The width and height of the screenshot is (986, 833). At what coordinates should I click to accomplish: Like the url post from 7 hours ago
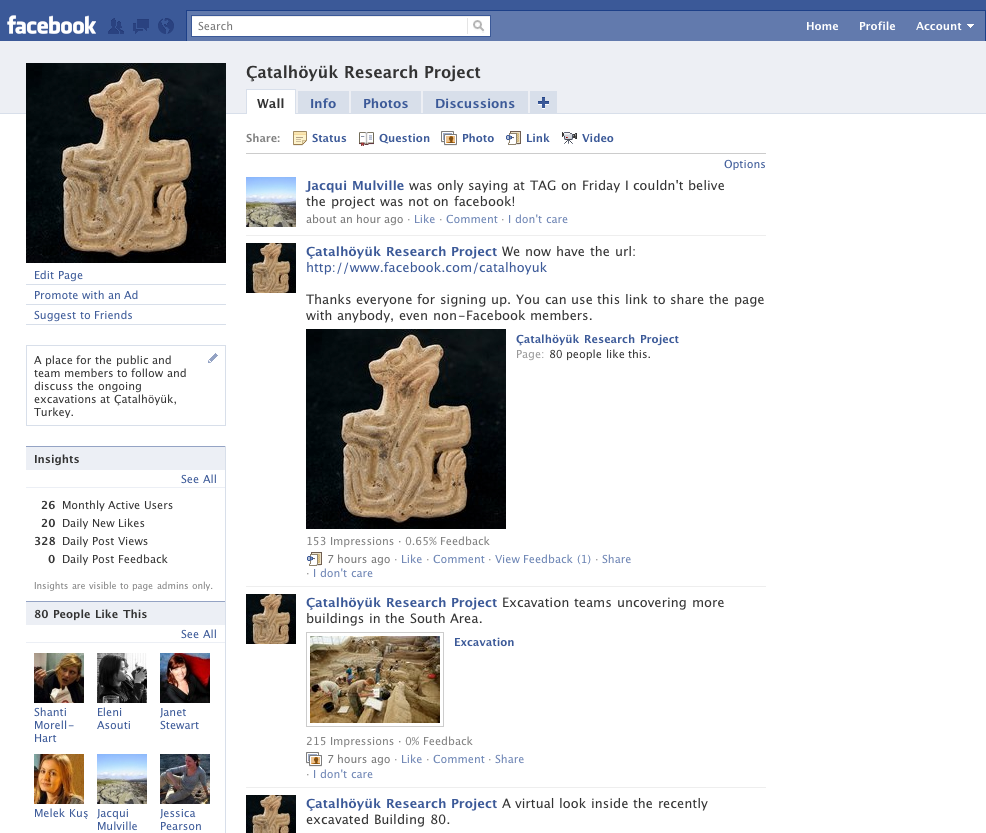[411, 559]
